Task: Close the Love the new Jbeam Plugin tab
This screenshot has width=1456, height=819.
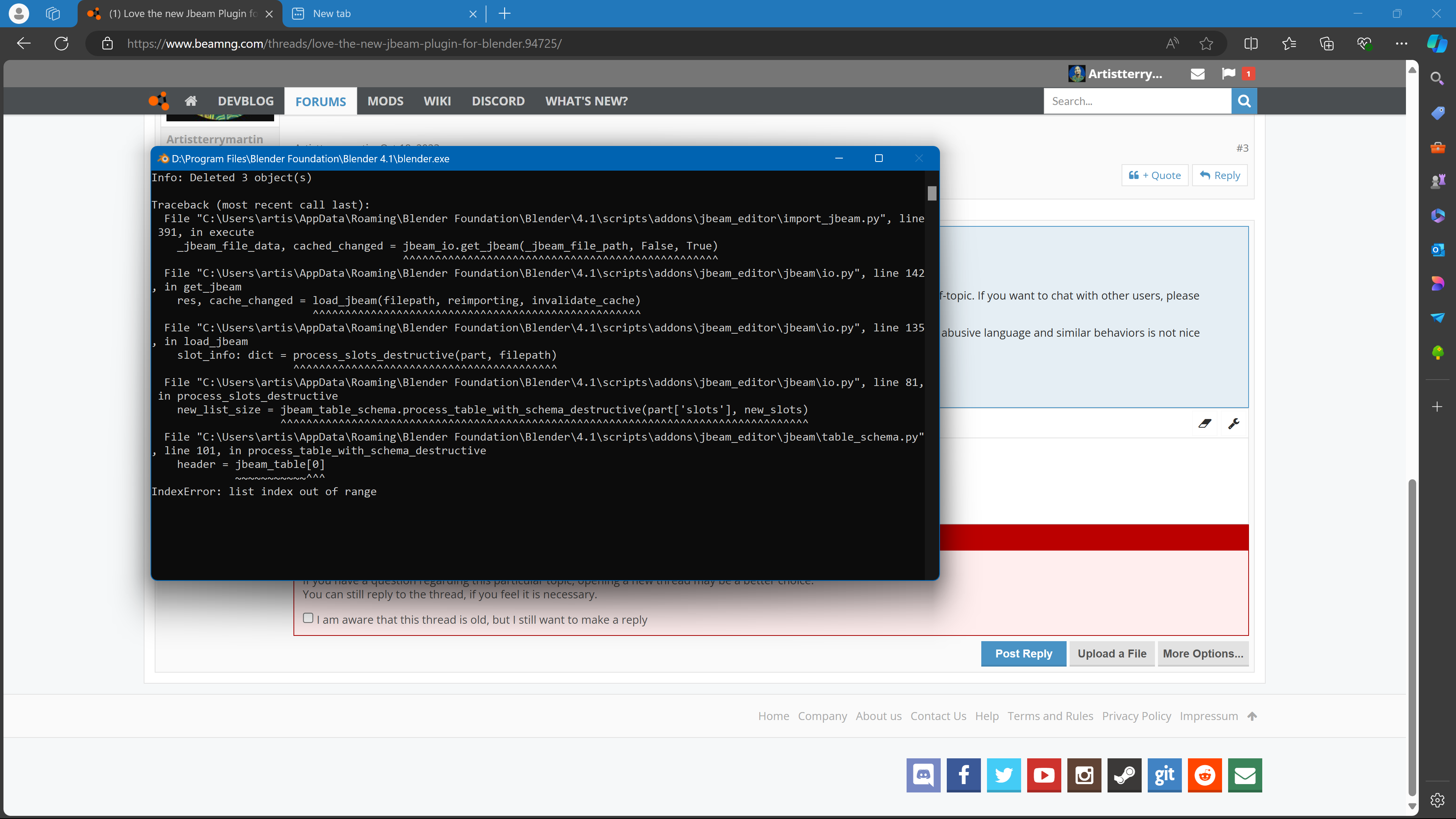Action: tap(269, 14)
